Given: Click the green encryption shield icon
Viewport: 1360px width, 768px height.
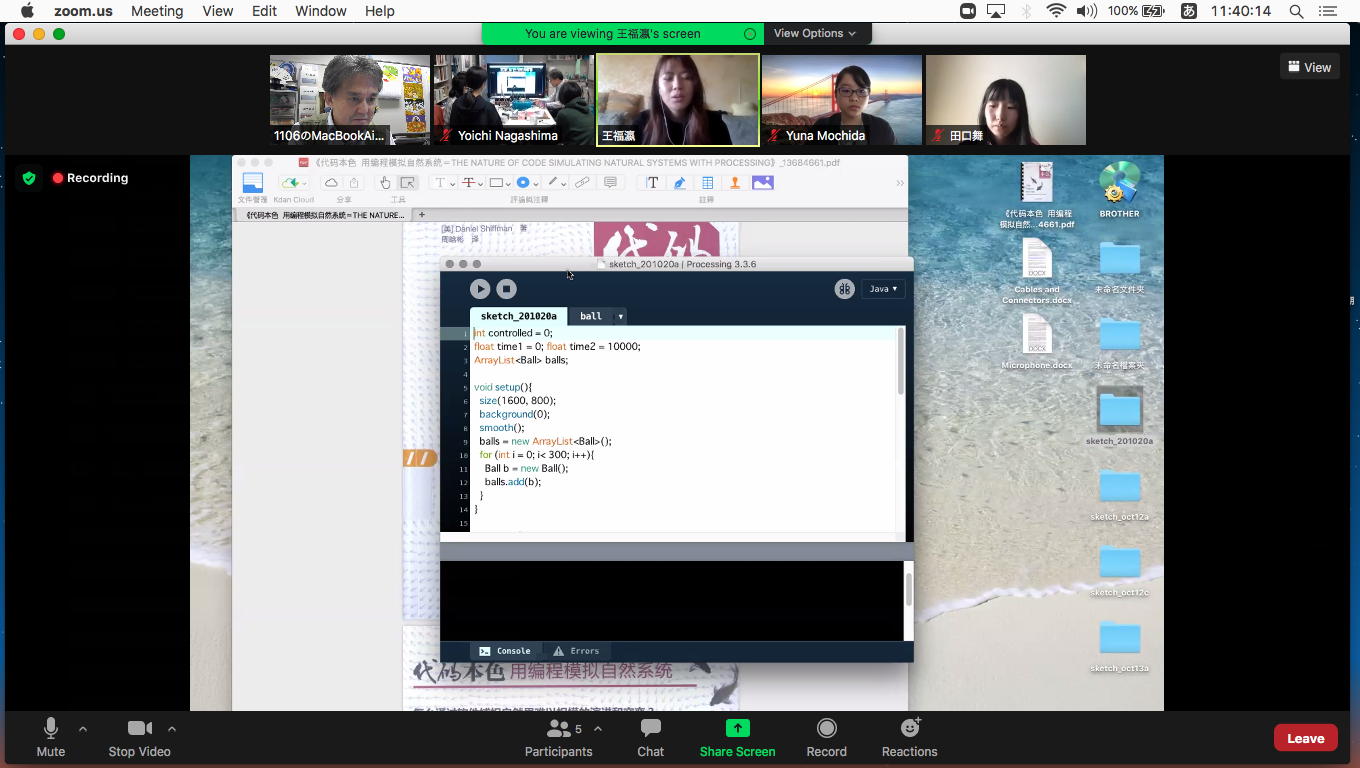Looking at the screenshot, I should 29,178.
